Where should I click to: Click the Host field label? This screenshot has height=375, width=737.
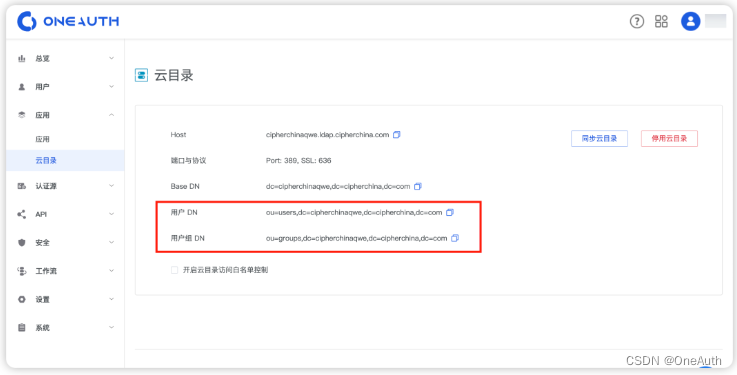(x=178, y=135)
